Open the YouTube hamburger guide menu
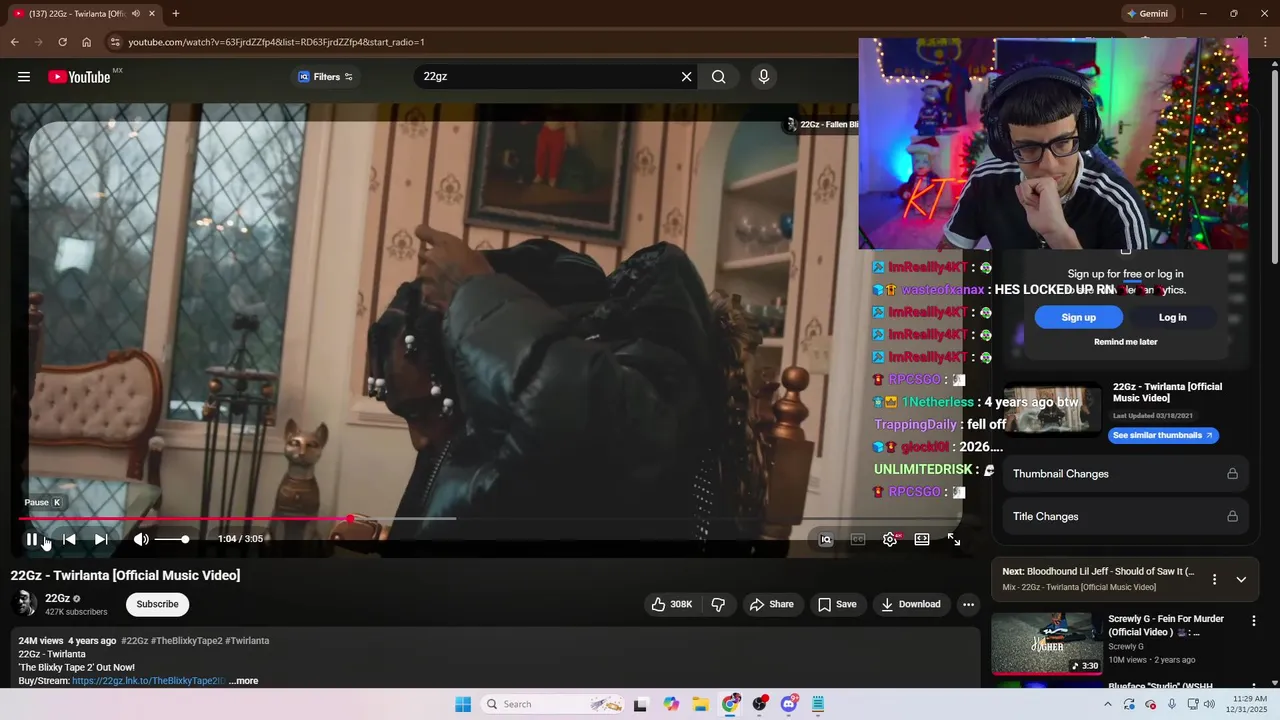 pyautogui.click(x=24, y=77)
